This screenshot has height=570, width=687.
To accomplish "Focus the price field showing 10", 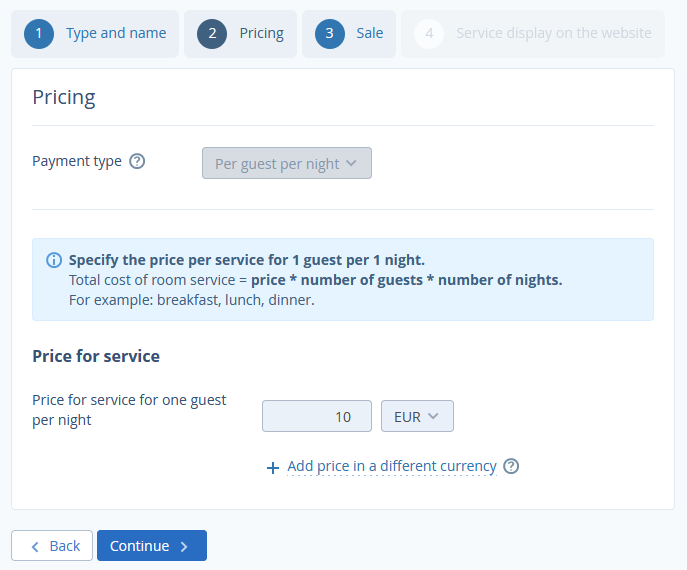I will tap(317, 416).
